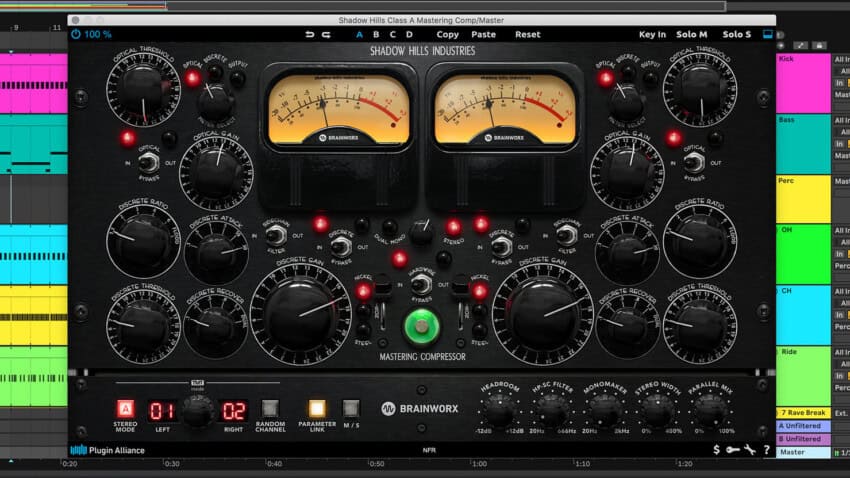Click the question mark help icon
This screenshot has width=850, height=478.
[766, 450]
